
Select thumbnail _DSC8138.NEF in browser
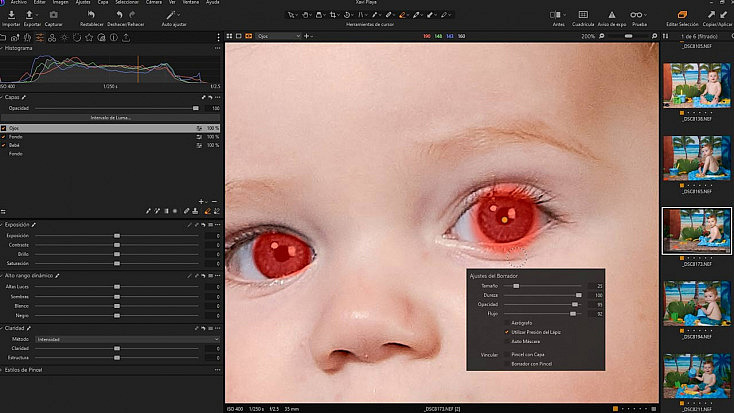[x=697, y=86]
